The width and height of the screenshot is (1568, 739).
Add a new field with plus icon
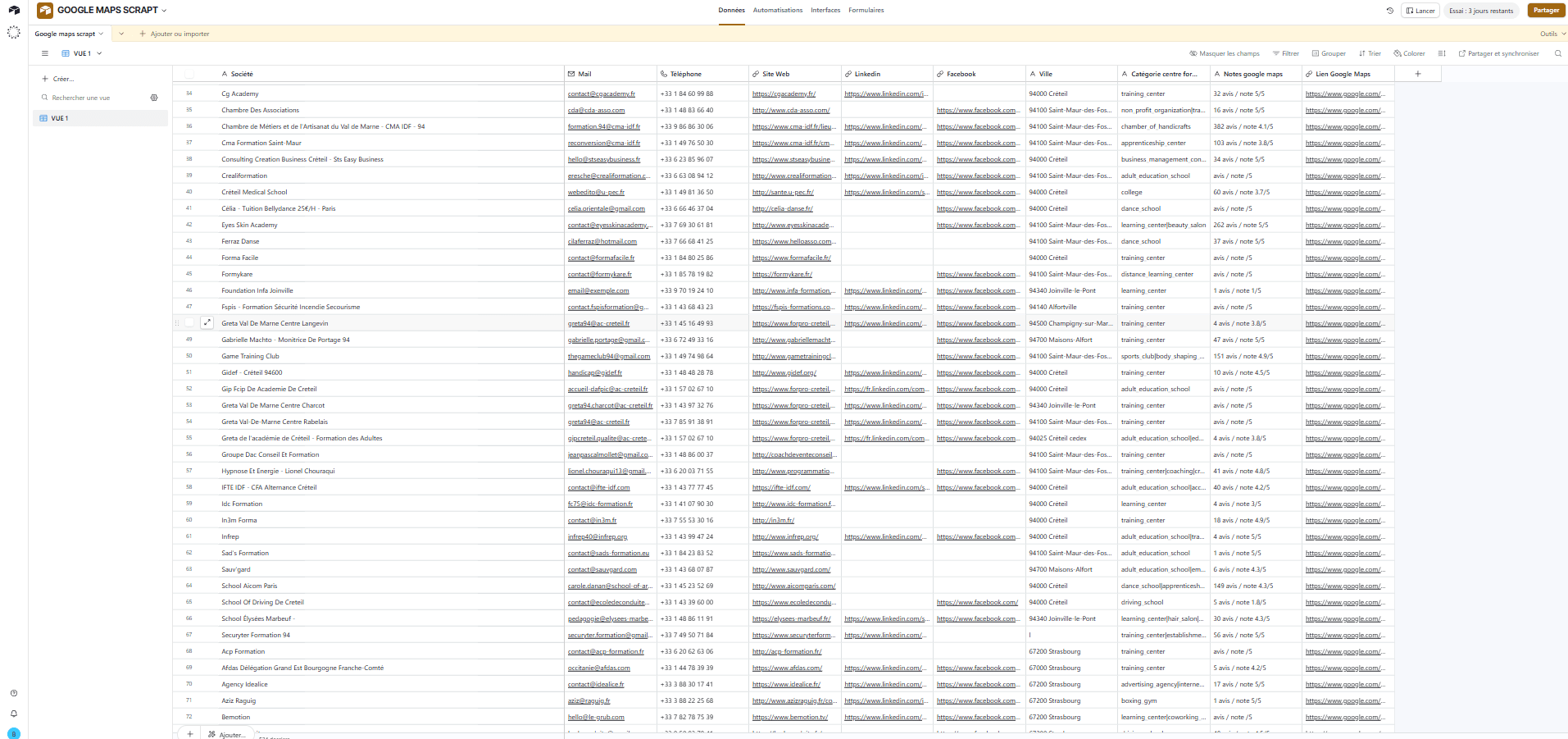[x=1418, y=74]
